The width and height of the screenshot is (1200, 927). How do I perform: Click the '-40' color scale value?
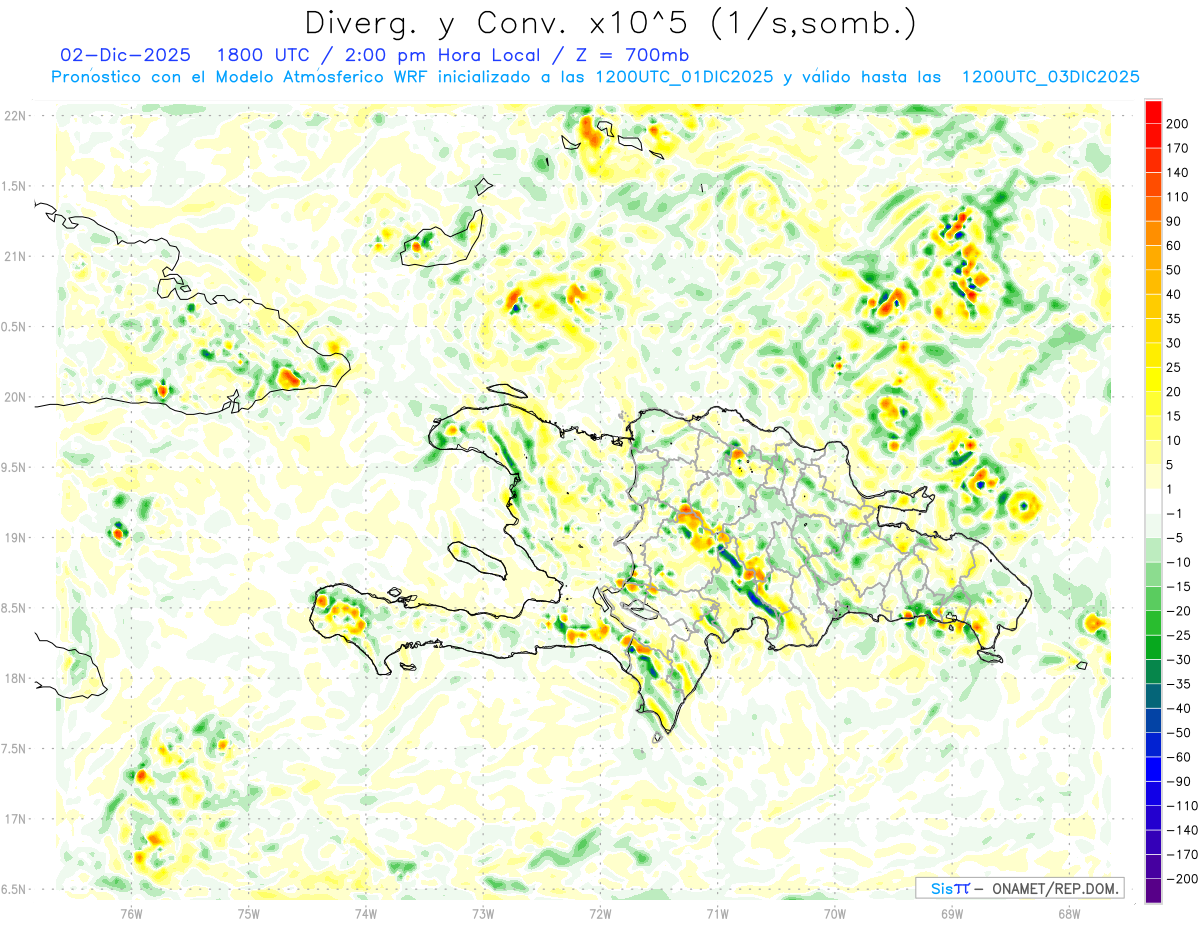click(1180, 708)
